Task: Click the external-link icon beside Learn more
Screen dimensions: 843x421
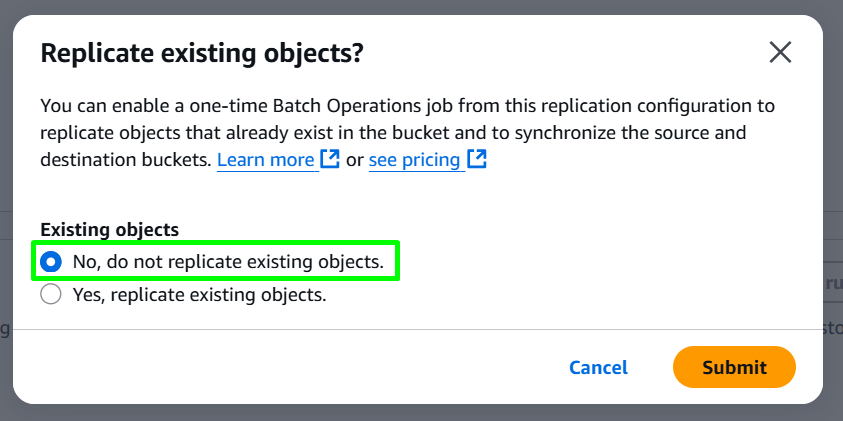Action: 330,159
